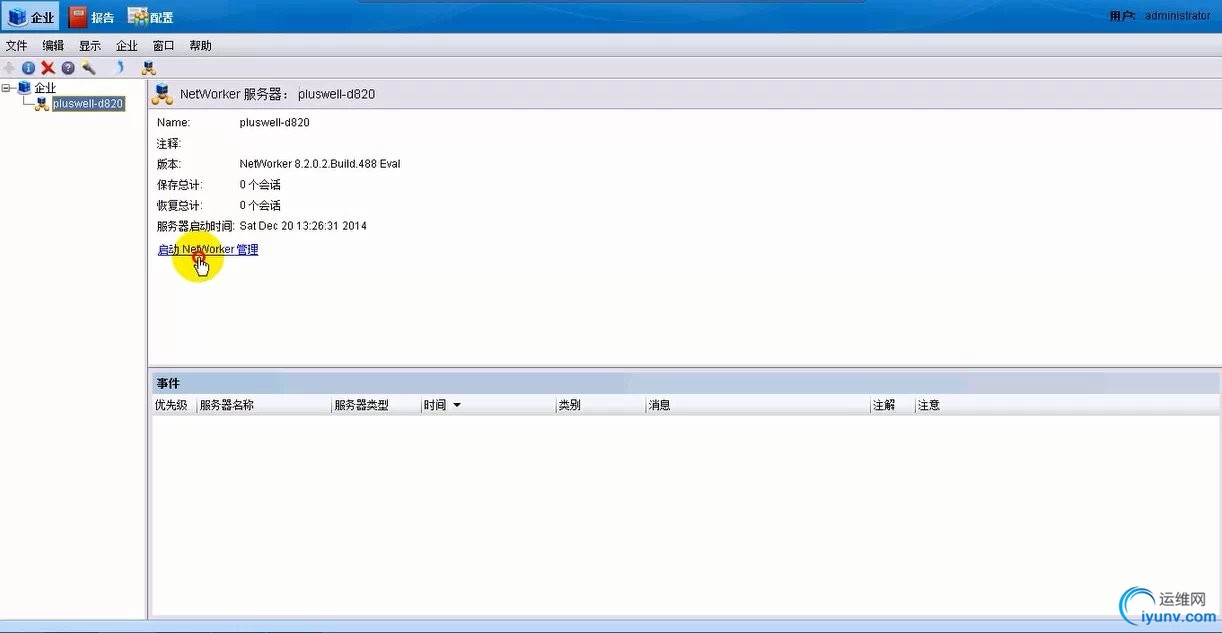This screenshot has height=633, width=1222.
Task: Open the 企业 menu in the menu bar
Action: click(127, 46)
